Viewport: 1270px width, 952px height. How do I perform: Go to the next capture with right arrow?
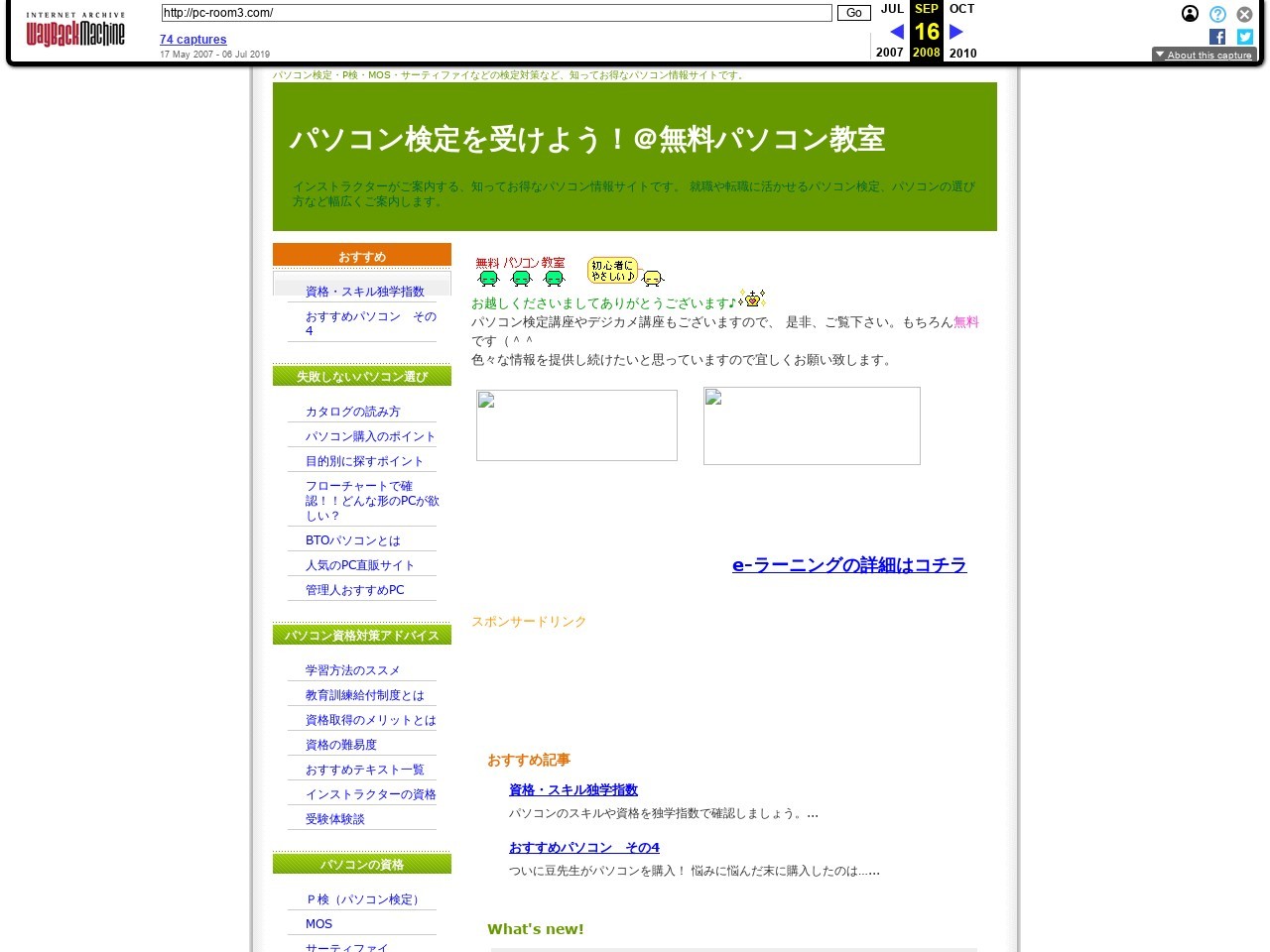(955, 31)
